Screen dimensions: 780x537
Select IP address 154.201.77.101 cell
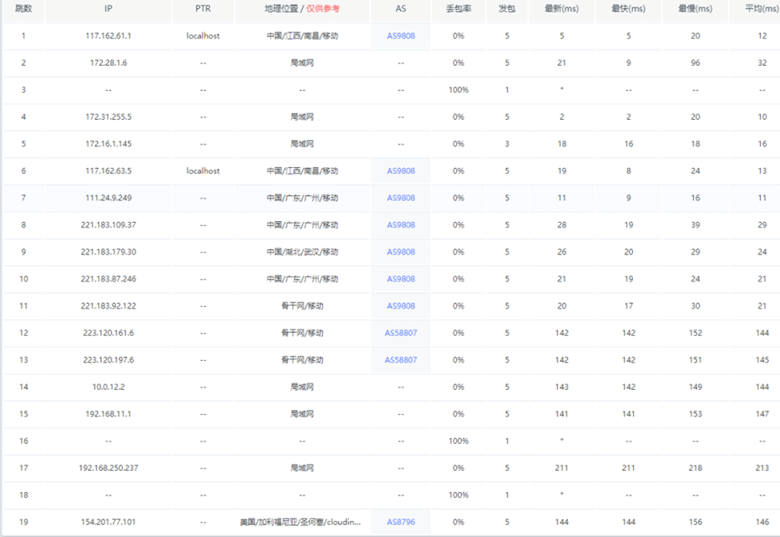[108, 522]
